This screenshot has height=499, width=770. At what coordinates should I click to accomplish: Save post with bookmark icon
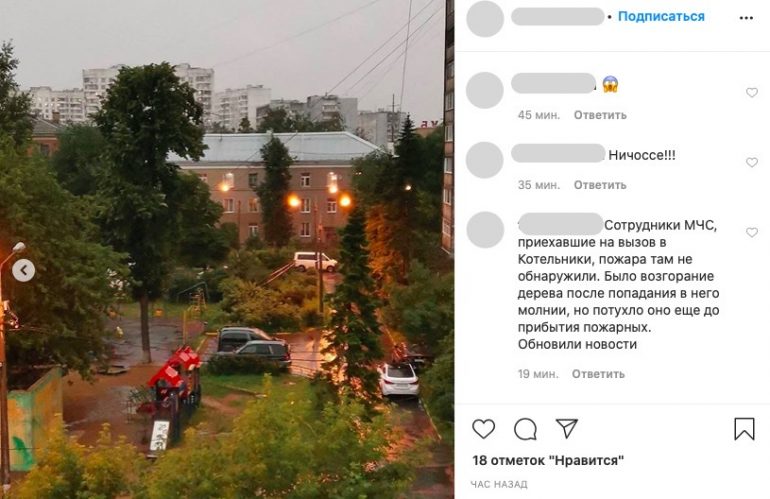[744, 429]
